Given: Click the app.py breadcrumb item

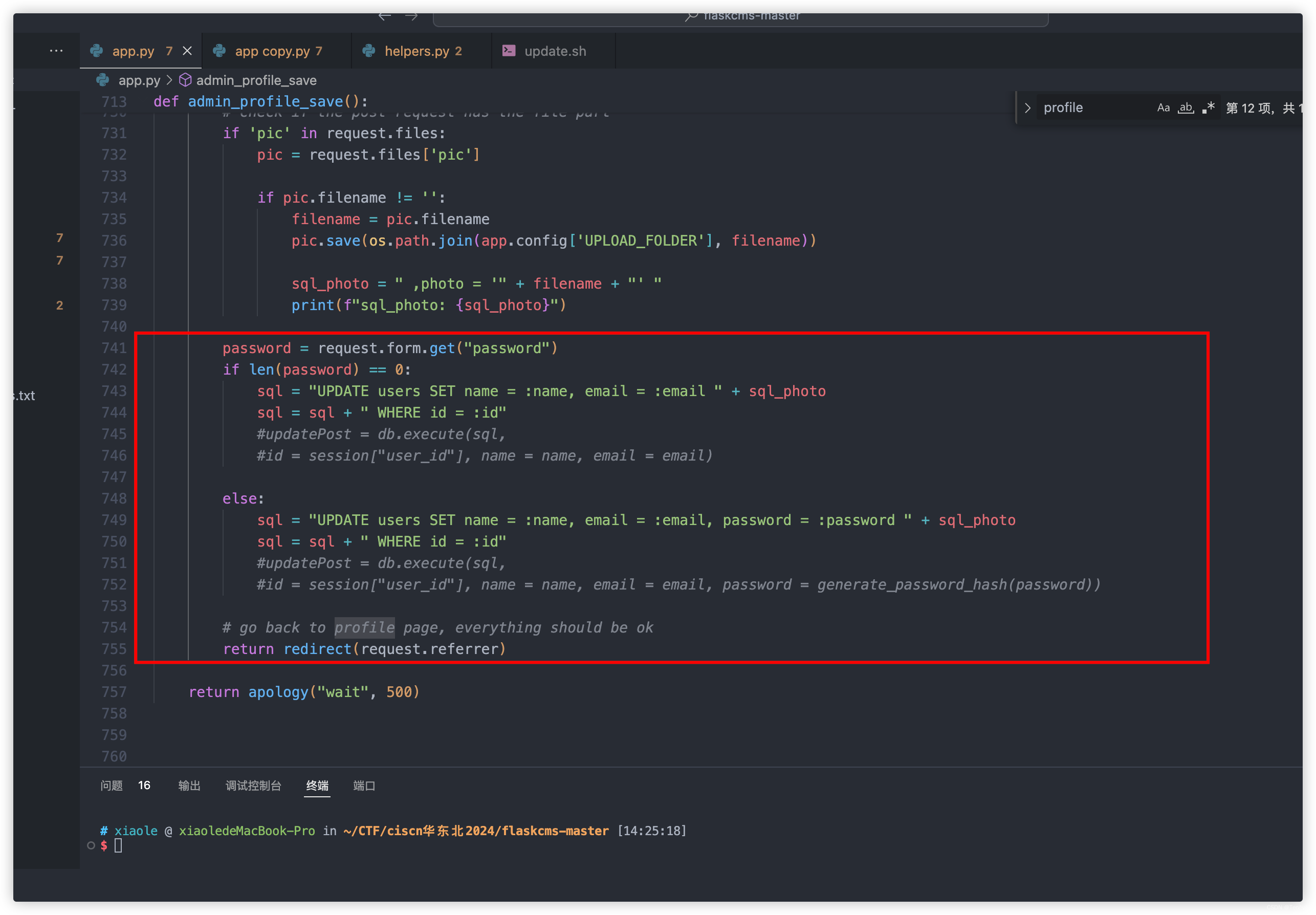Looking at the screenshot, I should [x=139, y=80].
